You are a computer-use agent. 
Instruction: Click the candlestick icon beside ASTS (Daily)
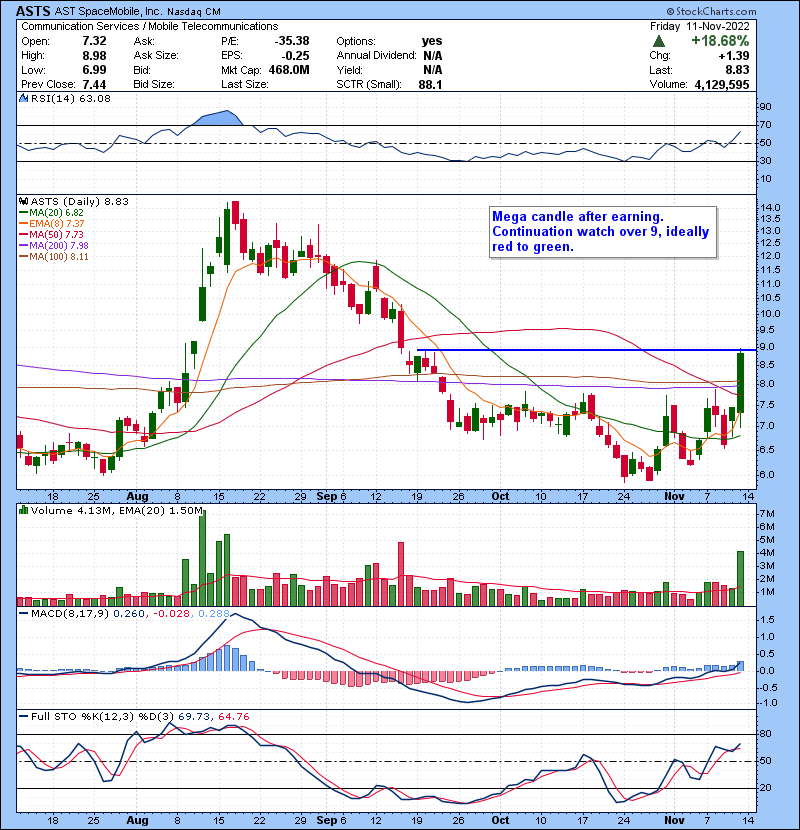pos(24,201)
